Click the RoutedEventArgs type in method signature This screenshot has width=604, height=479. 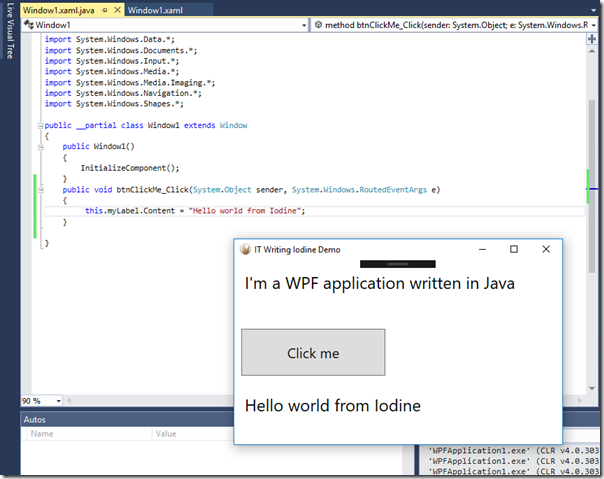point(393,190)
